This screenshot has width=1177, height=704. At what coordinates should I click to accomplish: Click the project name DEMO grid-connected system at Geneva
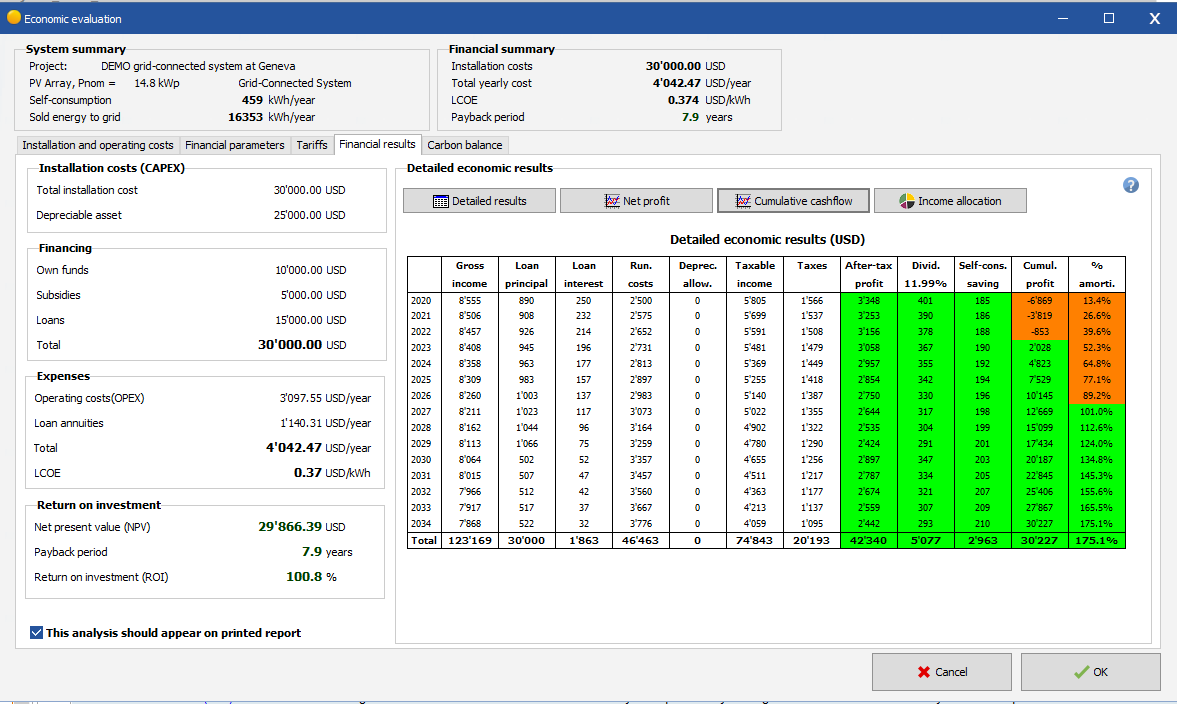[x=198, y=66]
